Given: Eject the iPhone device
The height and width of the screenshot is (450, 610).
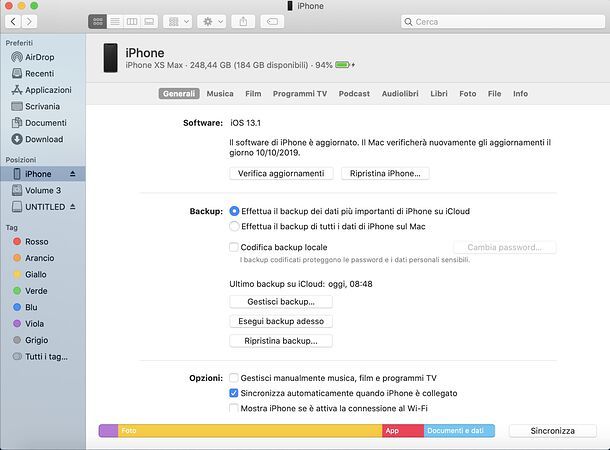Looking at the screenshot, I should coord(73,174).
